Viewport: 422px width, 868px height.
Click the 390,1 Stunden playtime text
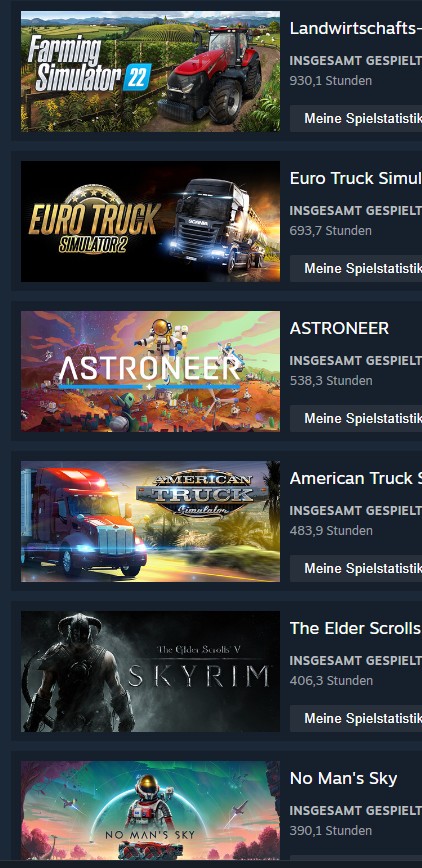coord(331,831)
